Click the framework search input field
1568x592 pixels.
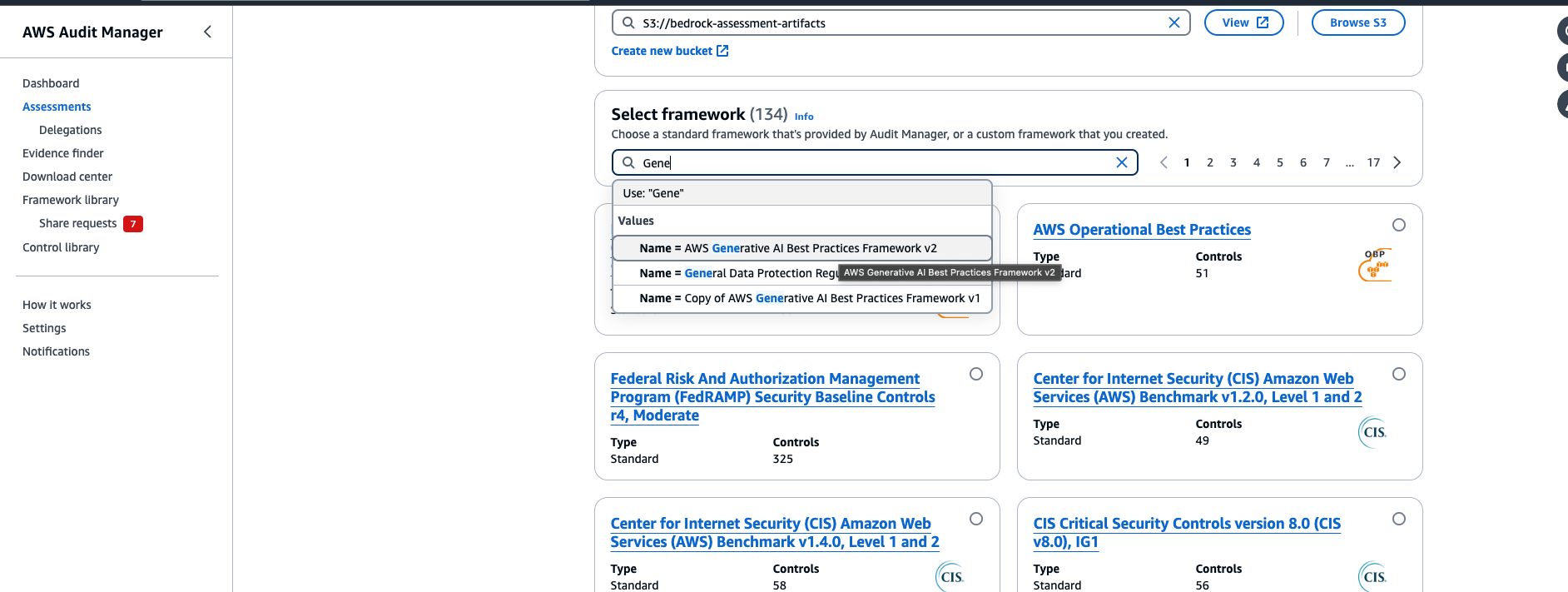(875, 162)
